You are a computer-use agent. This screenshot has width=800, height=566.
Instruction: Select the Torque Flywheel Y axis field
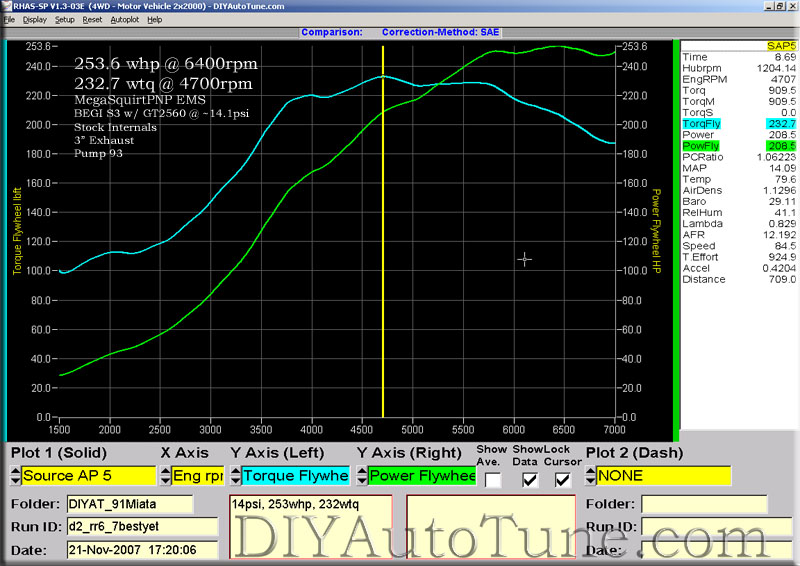(295, 476)
